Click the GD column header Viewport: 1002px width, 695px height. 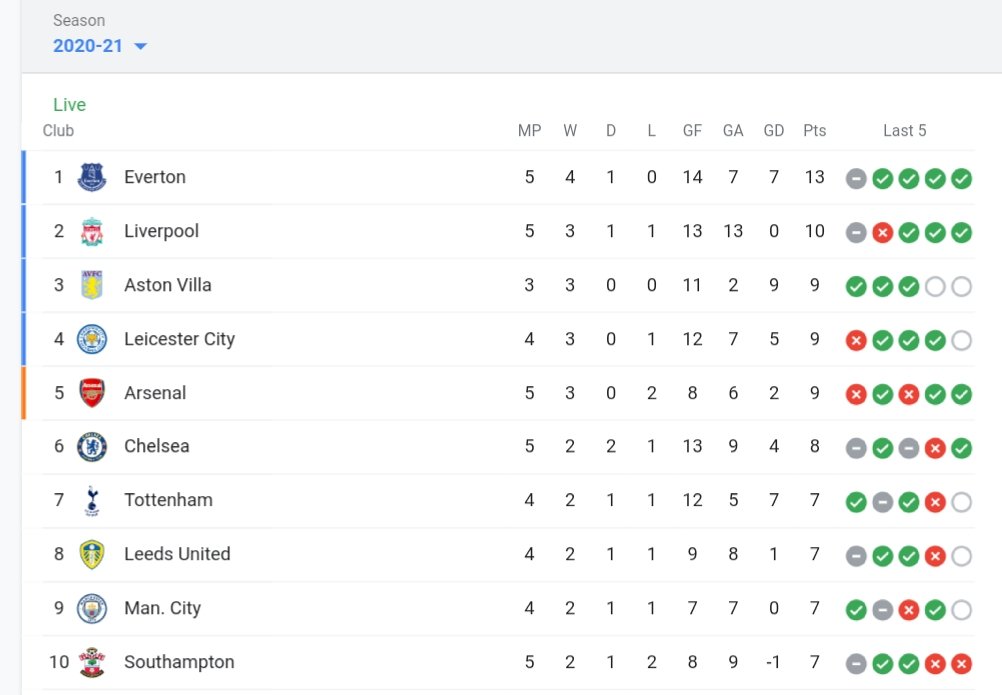[x=773, y=131]
